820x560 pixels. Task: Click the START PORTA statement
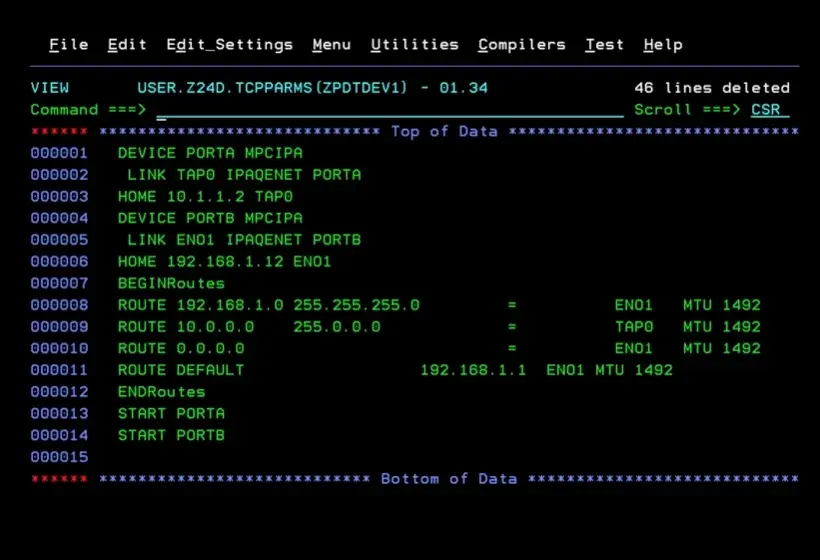click(x=171, y=414)
